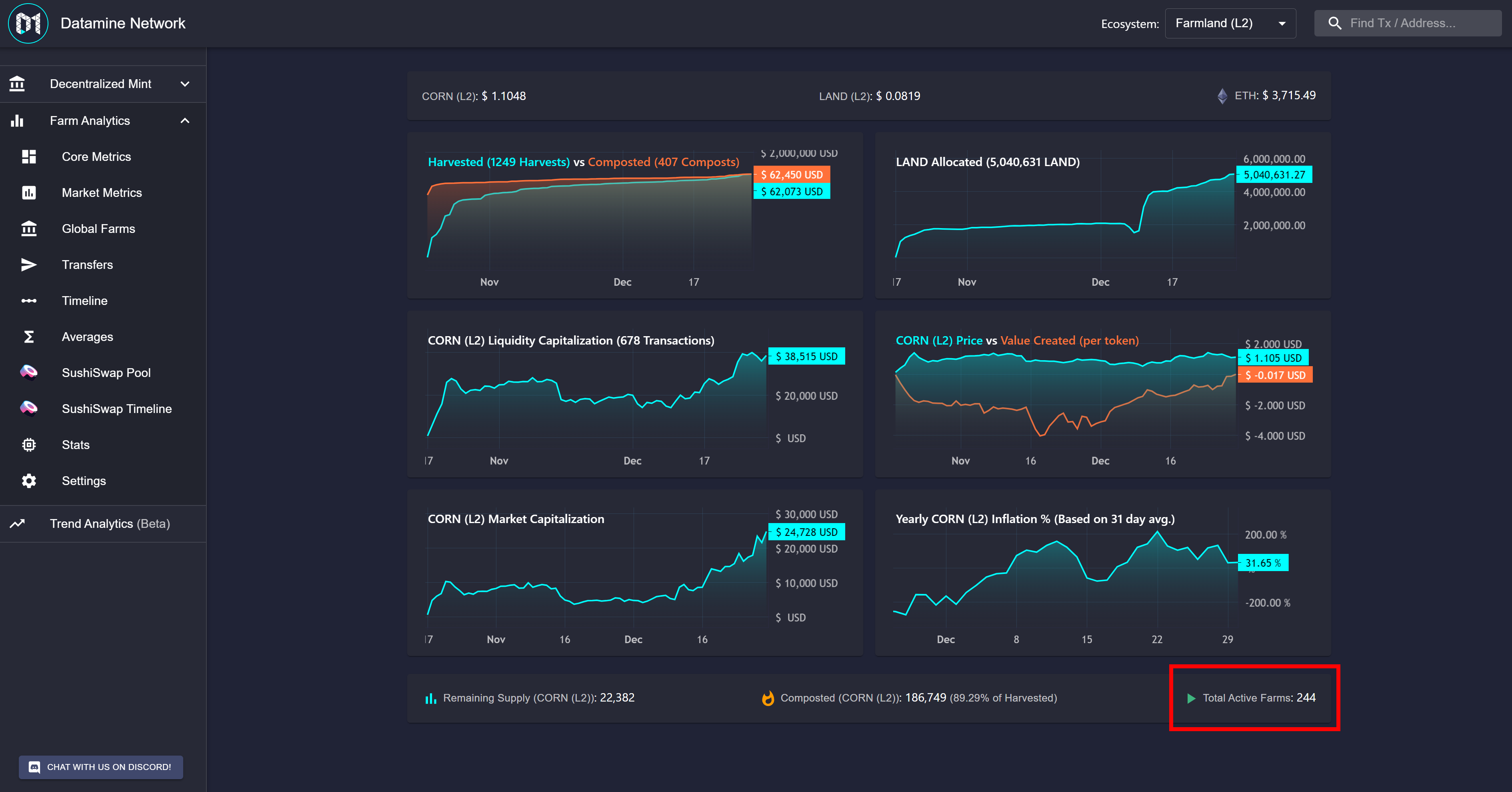Click the Trend Analytics trending arrow icon

pyautogui.click(x=17, y=524)
